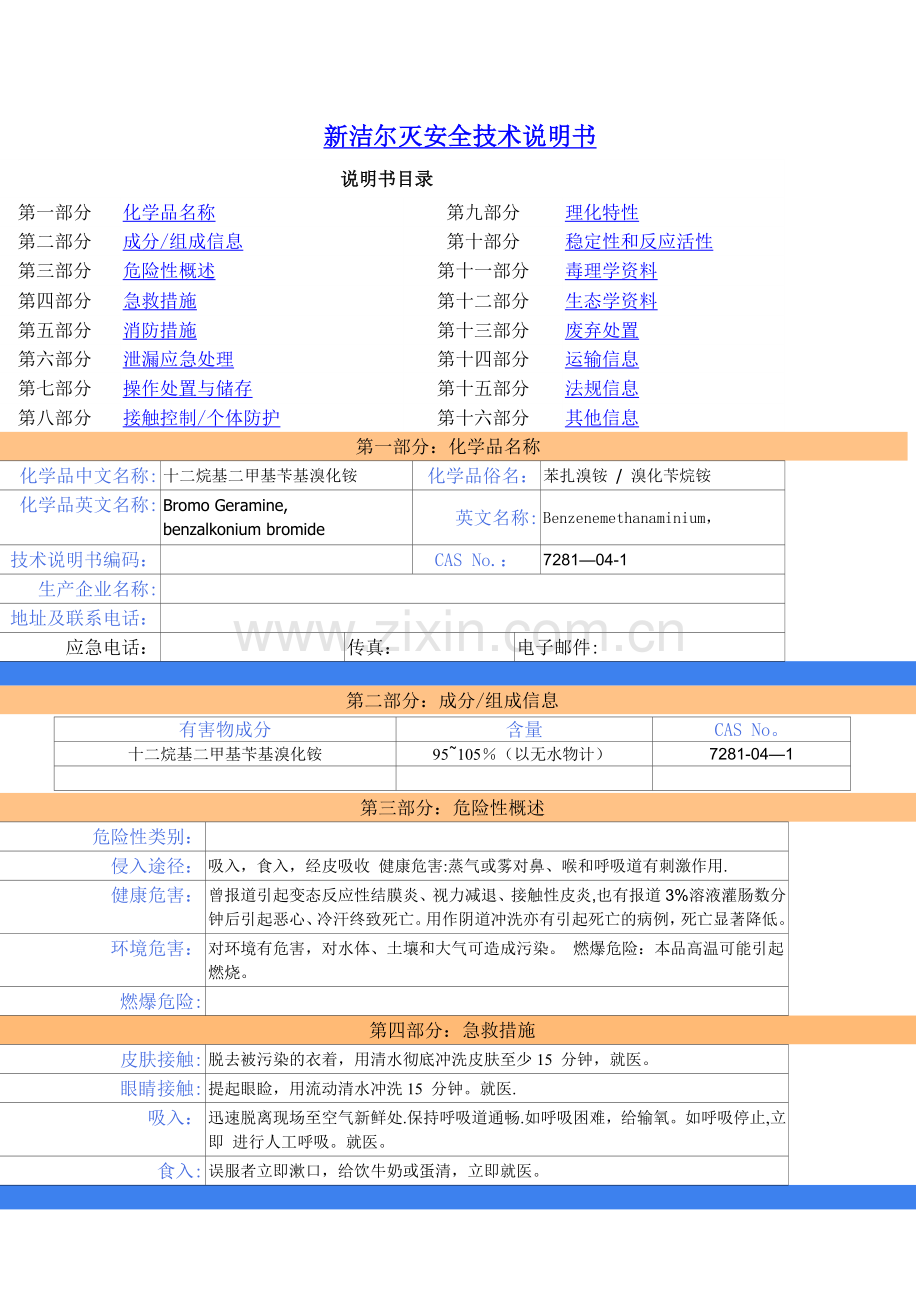The height and width of the screenshot is (1302, 920).
Task: Open the 接触控制/个体防护 link
Action: tap(201, 418)
